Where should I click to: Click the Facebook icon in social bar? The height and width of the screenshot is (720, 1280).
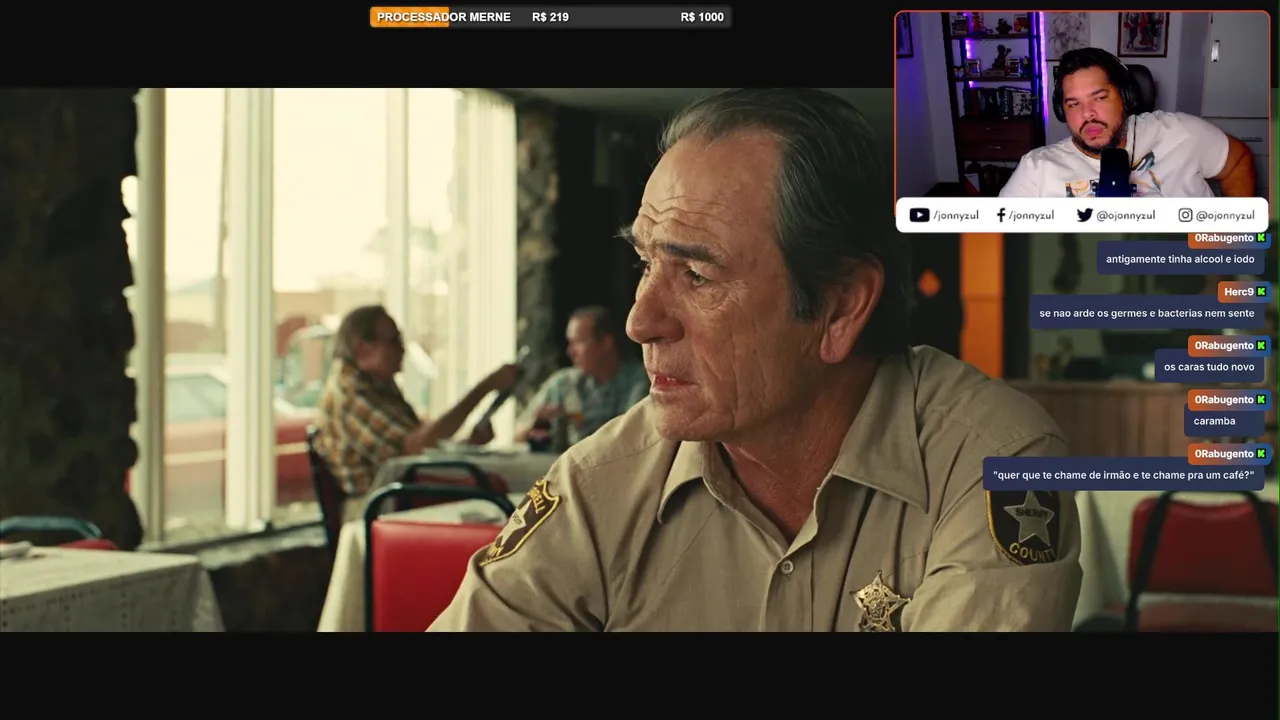click(x=1001, y=215)
